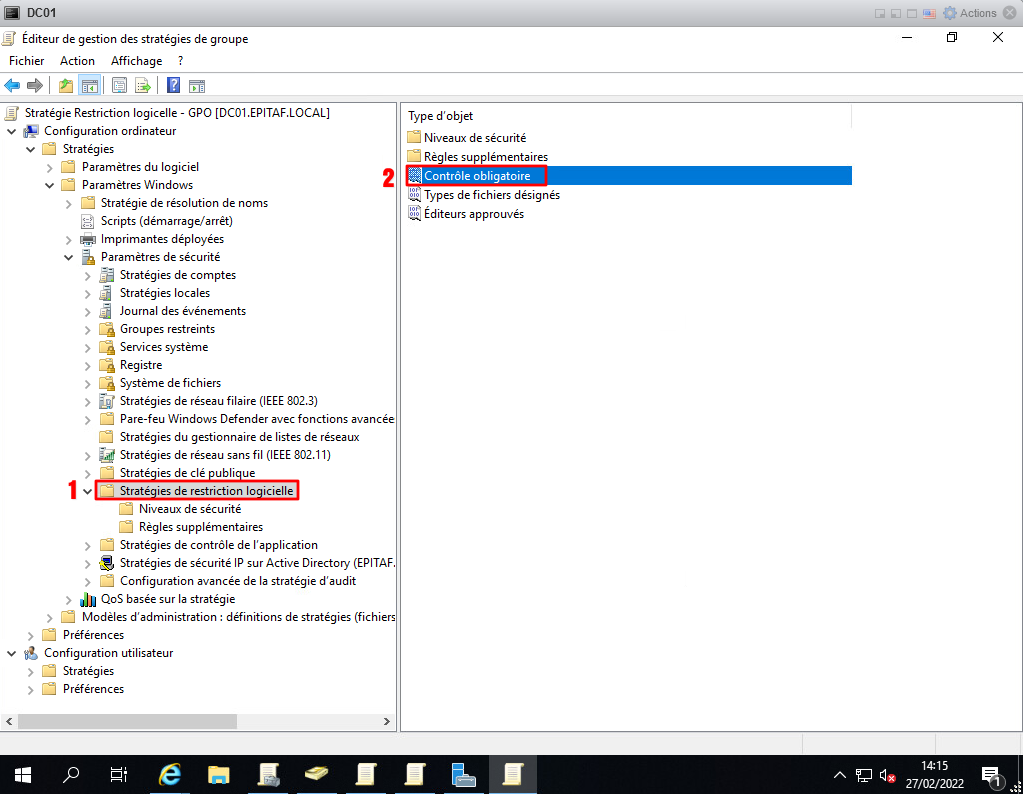Collapse the Stratégies de restriction logicielle node
This screenshot has width=1023, height=794.
pos(88,491)
